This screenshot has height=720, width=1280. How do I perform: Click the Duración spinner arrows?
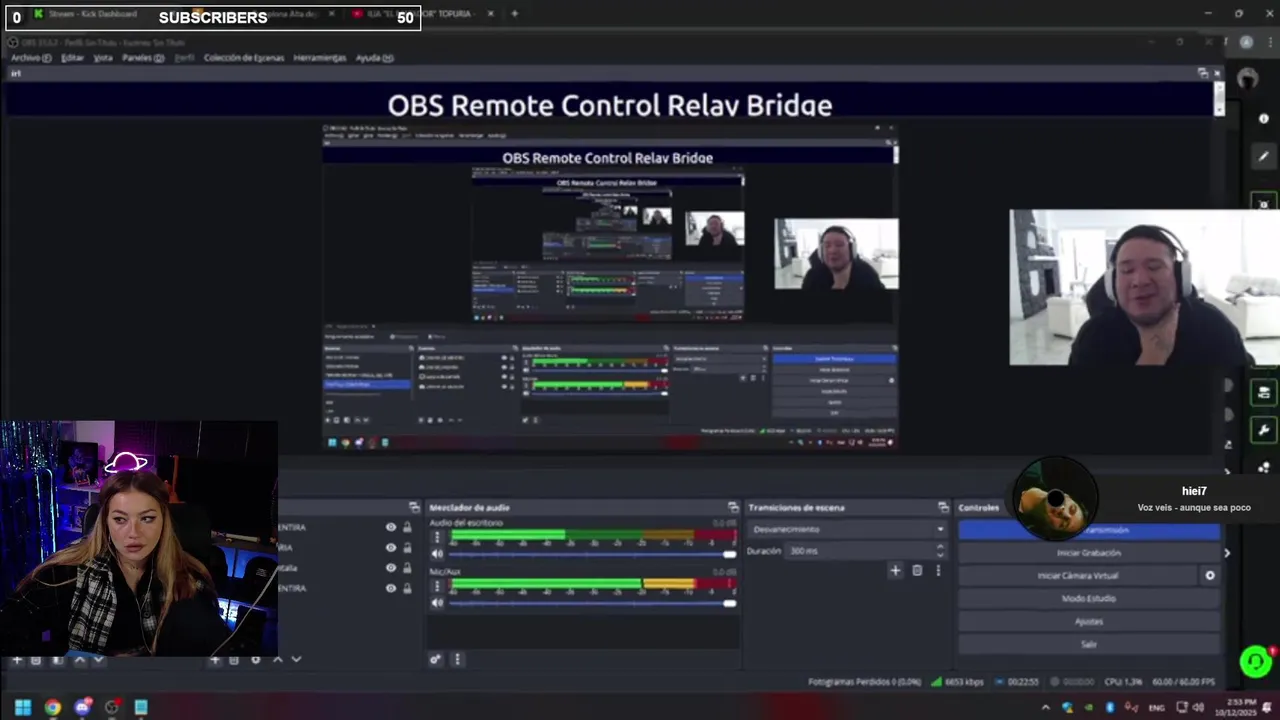coord(939,551)
